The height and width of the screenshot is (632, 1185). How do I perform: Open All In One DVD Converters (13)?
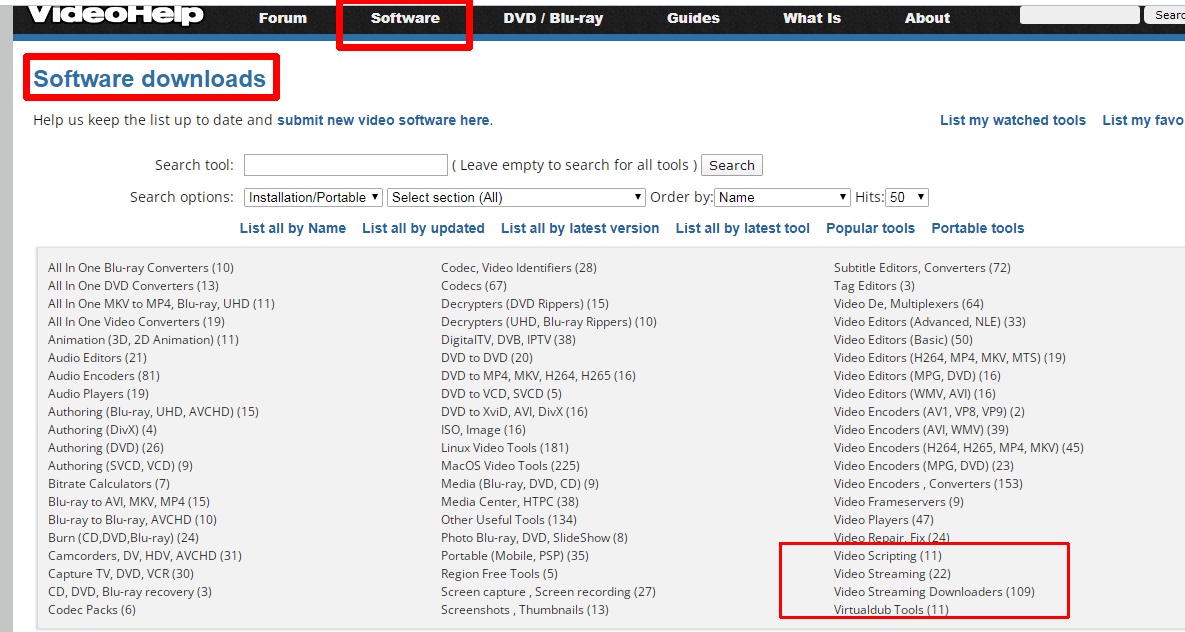133,286
